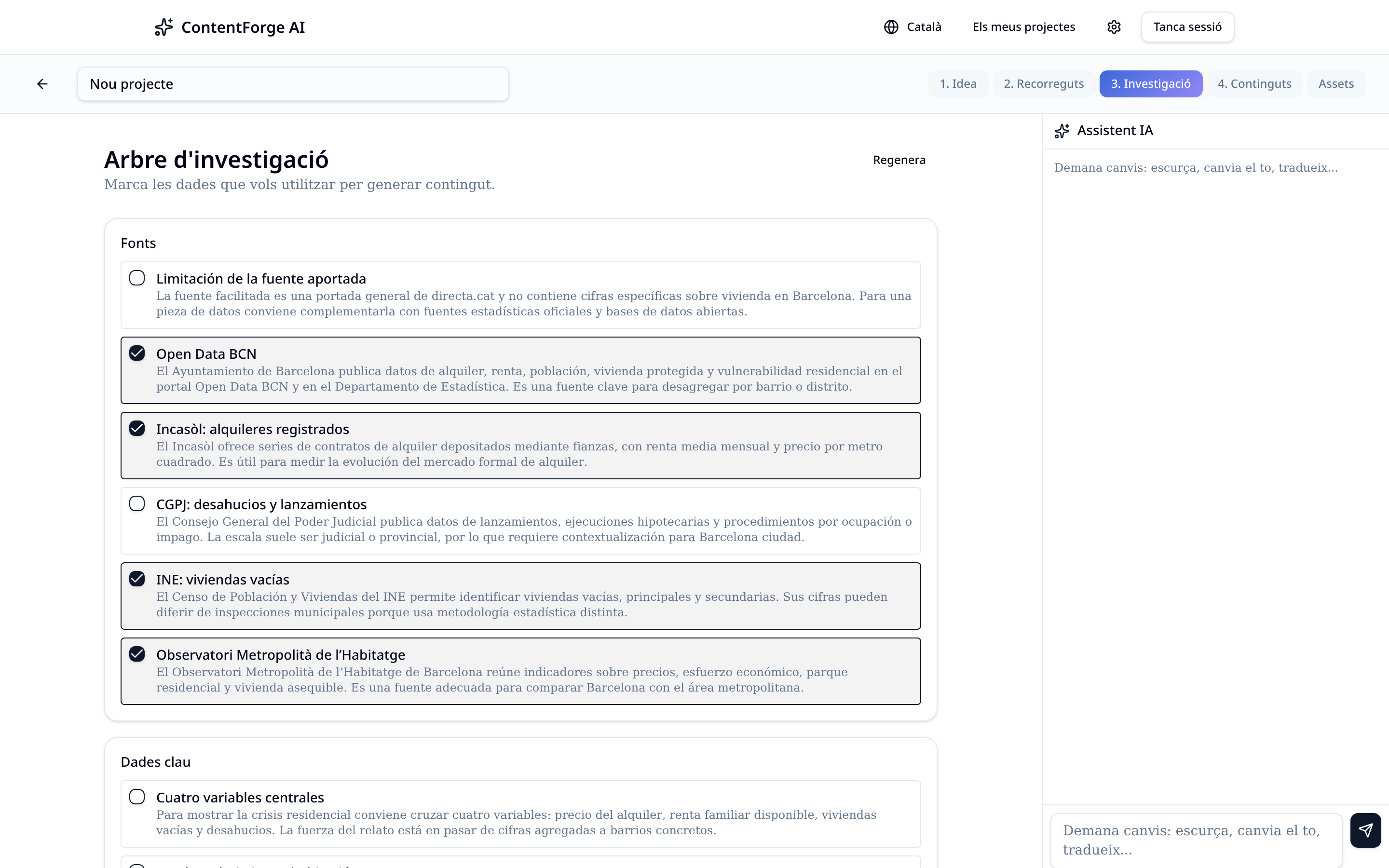
Task: Click 'Limitación de la fuente aportada' title
Action: [x=261, y=278]
